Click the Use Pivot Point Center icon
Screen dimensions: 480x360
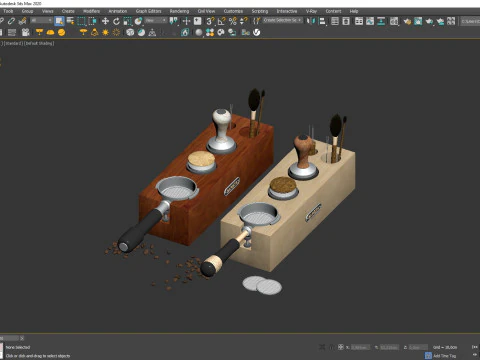[x=174, y=21]
